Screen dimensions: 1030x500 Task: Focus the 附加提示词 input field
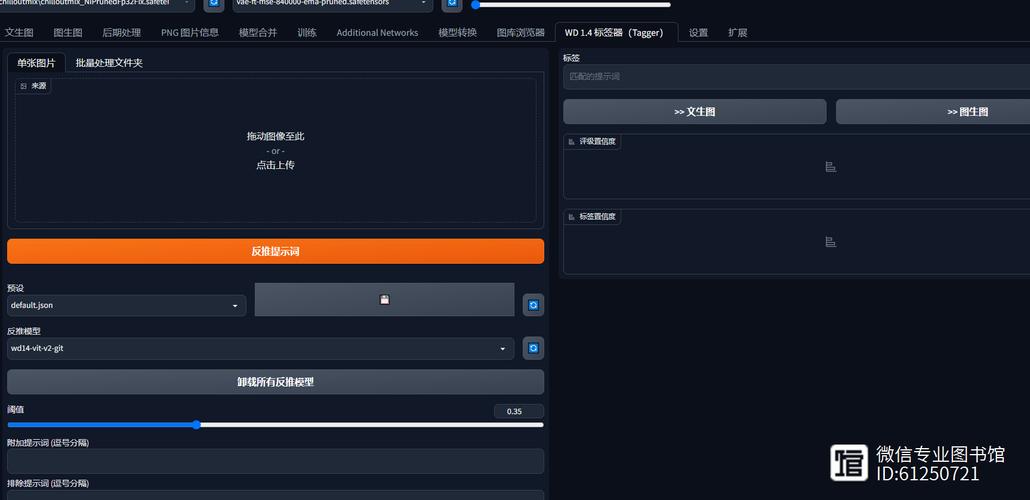pyautogui.click(x=275, y=461)
